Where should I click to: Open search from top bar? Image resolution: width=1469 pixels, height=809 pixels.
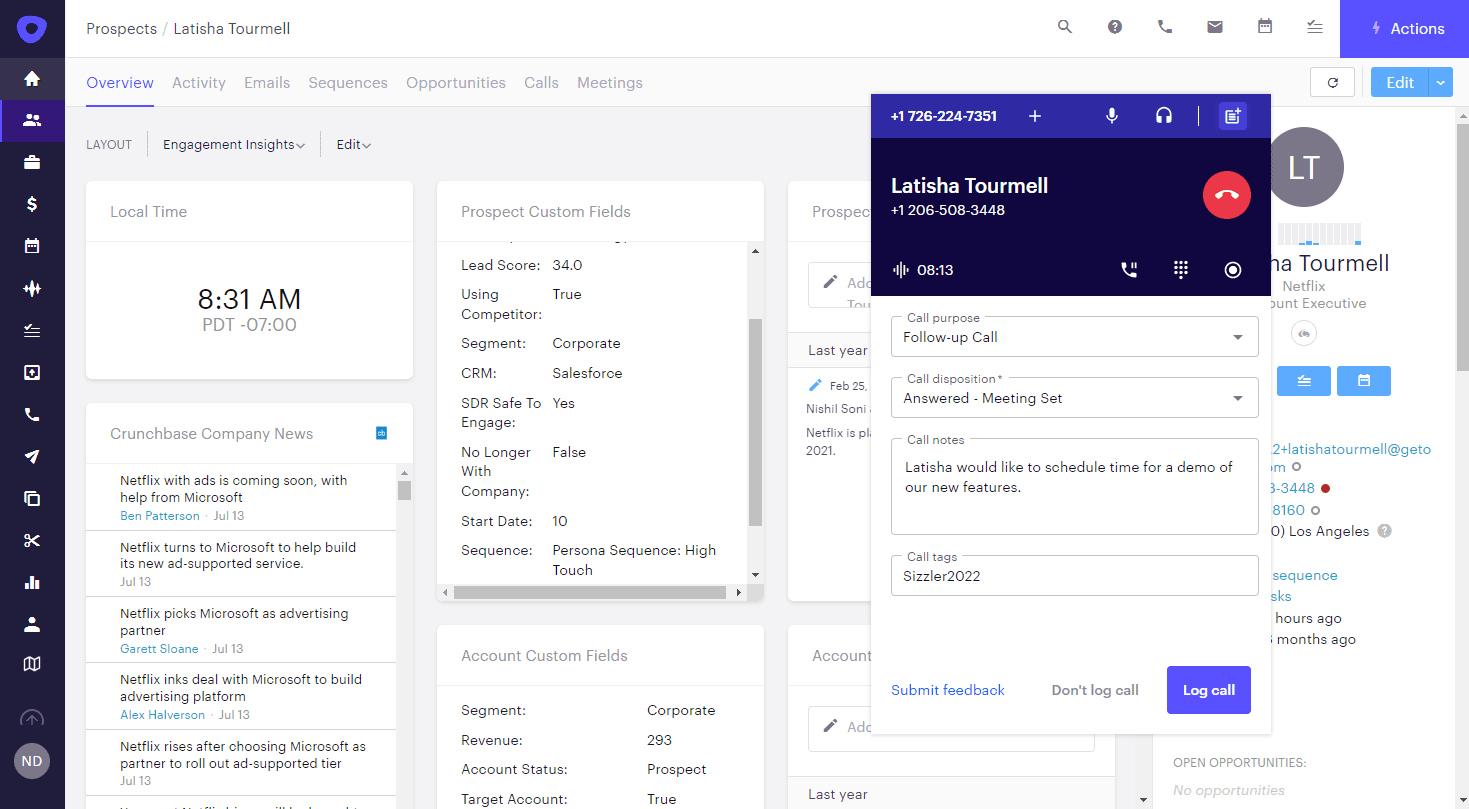pos(1065,28)
